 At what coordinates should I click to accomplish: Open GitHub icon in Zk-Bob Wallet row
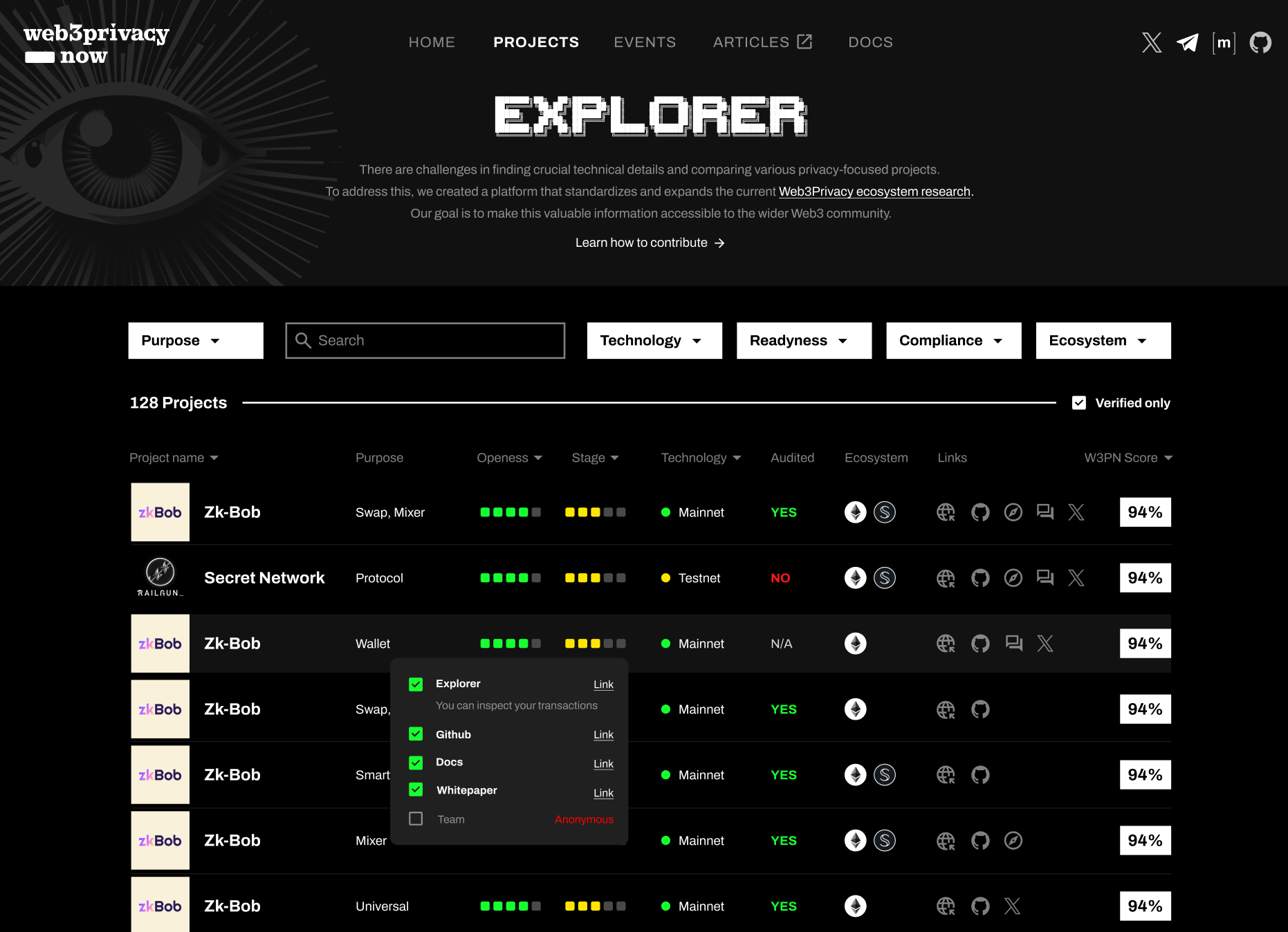[x=980, y=644]
